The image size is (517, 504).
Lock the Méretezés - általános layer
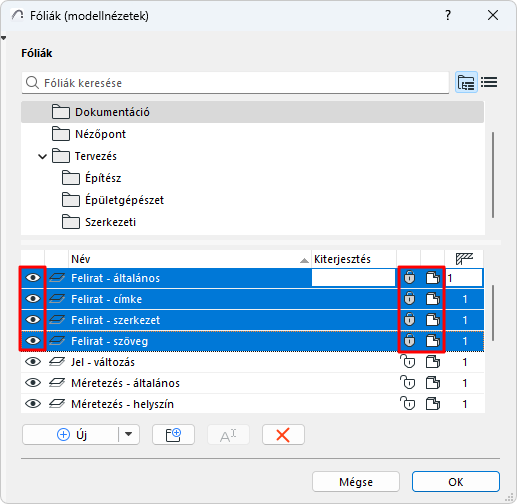[408, 383]
